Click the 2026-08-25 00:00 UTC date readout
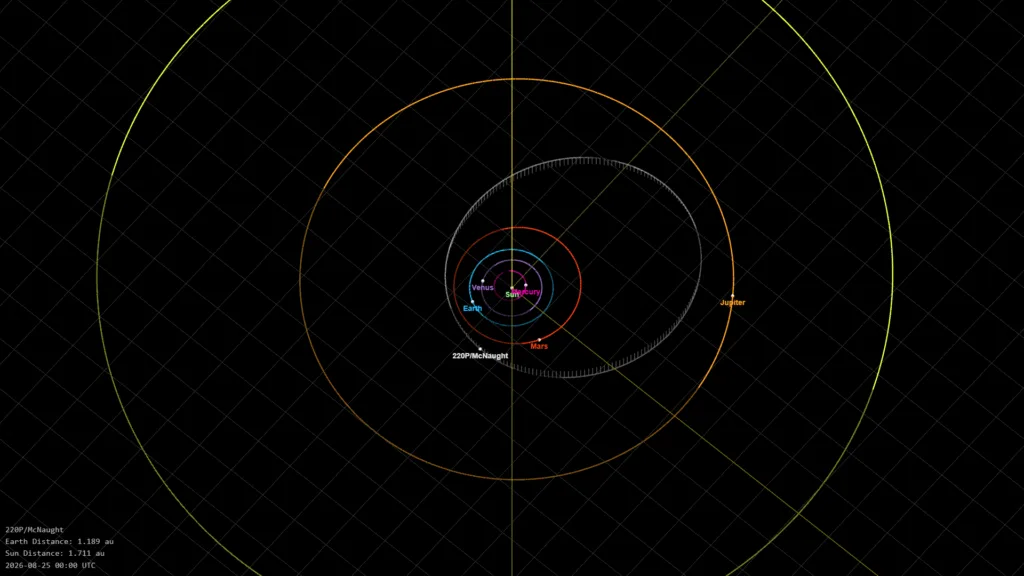This screenshot has width=1024, height=576. pyautogui.click(x=50, y=565)
